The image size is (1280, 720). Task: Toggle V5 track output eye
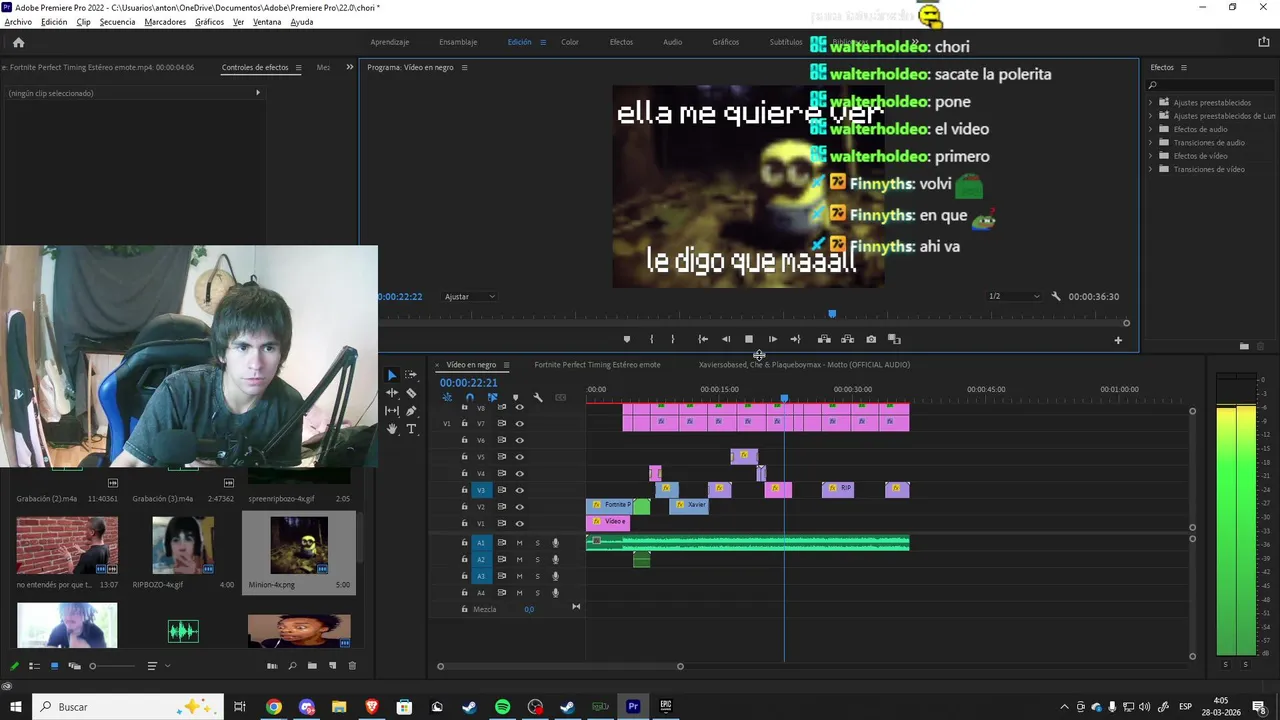tap(519, 457)
